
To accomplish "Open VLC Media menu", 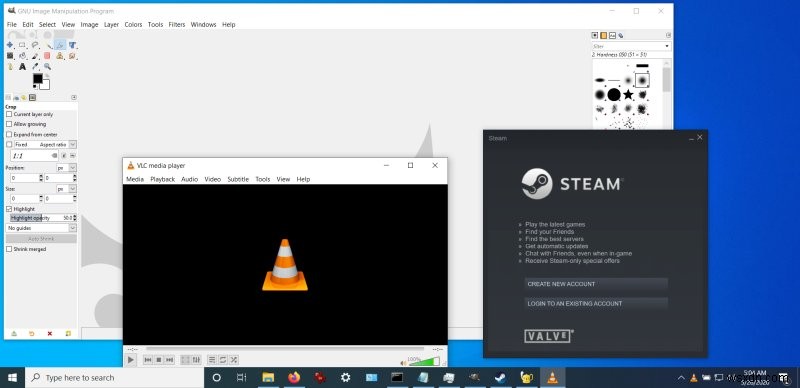I will click(135, 179).
